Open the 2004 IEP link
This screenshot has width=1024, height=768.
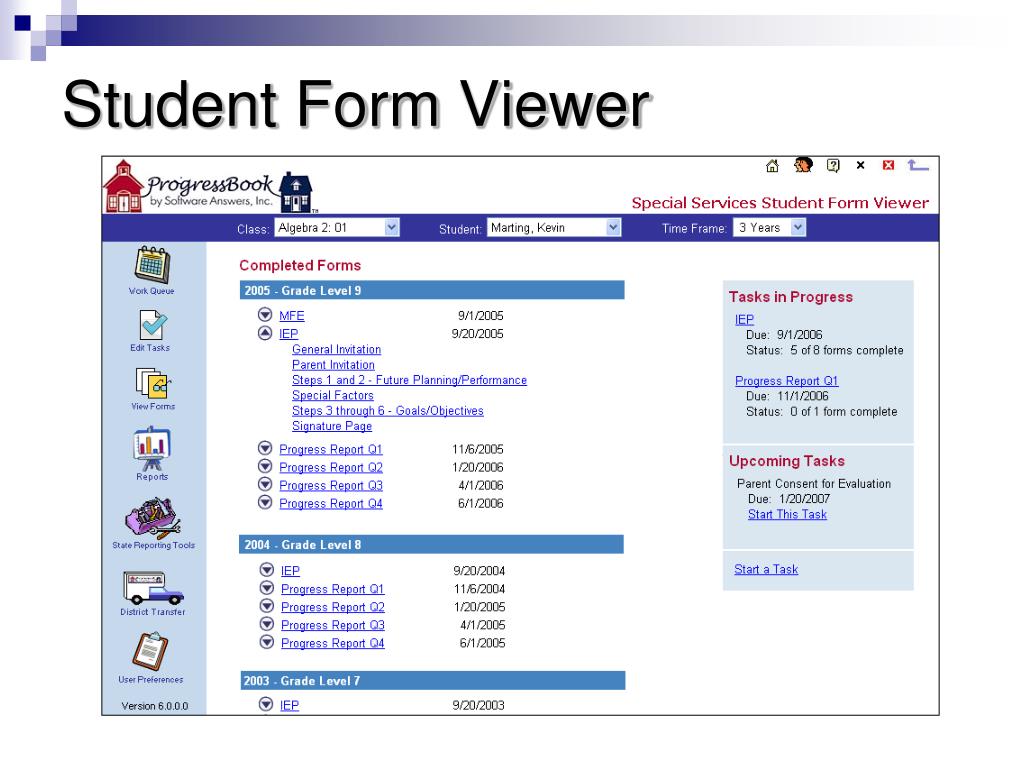290,571
